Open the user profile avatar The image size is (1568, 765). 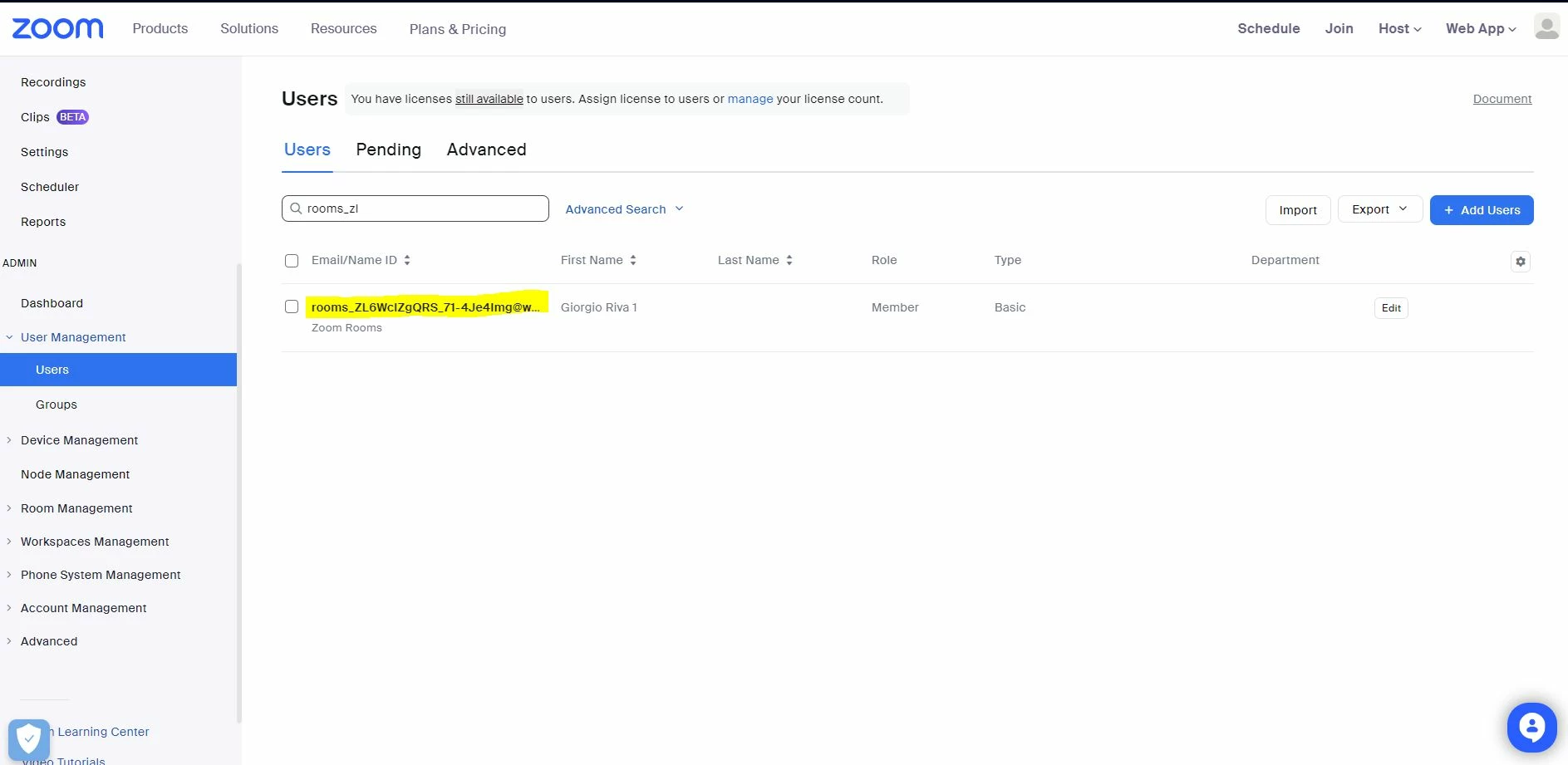pos(1546,27)
